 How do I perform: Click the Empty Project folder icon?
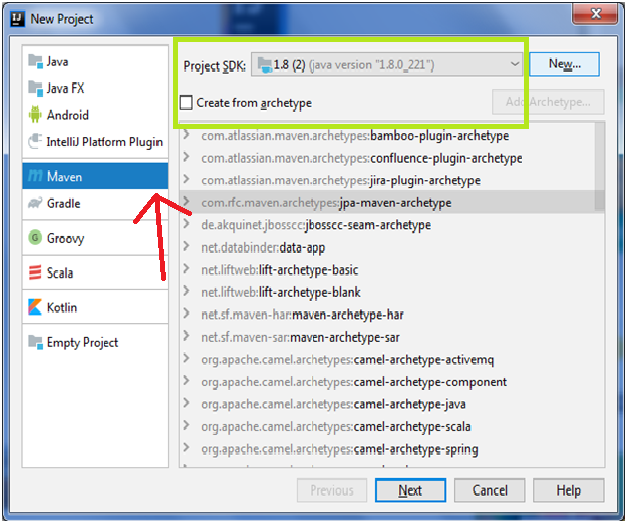[x=35, y=342]
